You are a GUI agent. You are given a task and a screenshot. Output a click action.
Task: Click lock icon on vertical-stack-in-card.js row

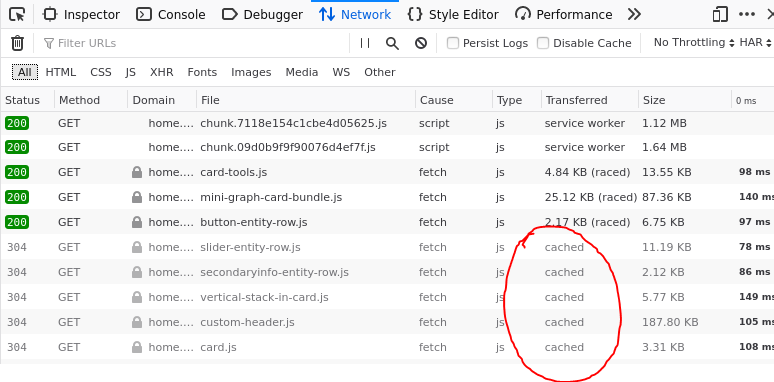[x=137, y=297]
